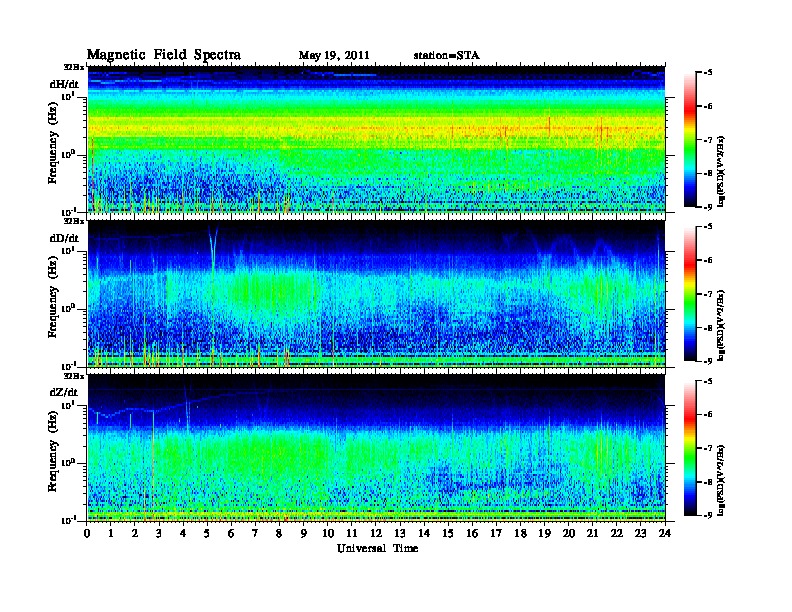The width and height of the screenshot is (792, 612).
Task: Select the dZ/dt panel label
Action: click(x=64, y=392)
